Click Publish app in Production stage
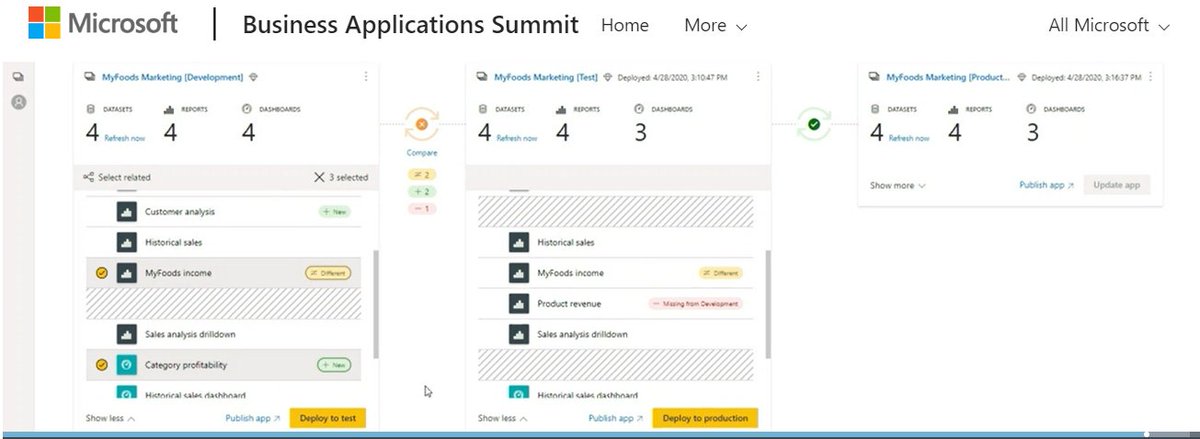 point(1047,185)
